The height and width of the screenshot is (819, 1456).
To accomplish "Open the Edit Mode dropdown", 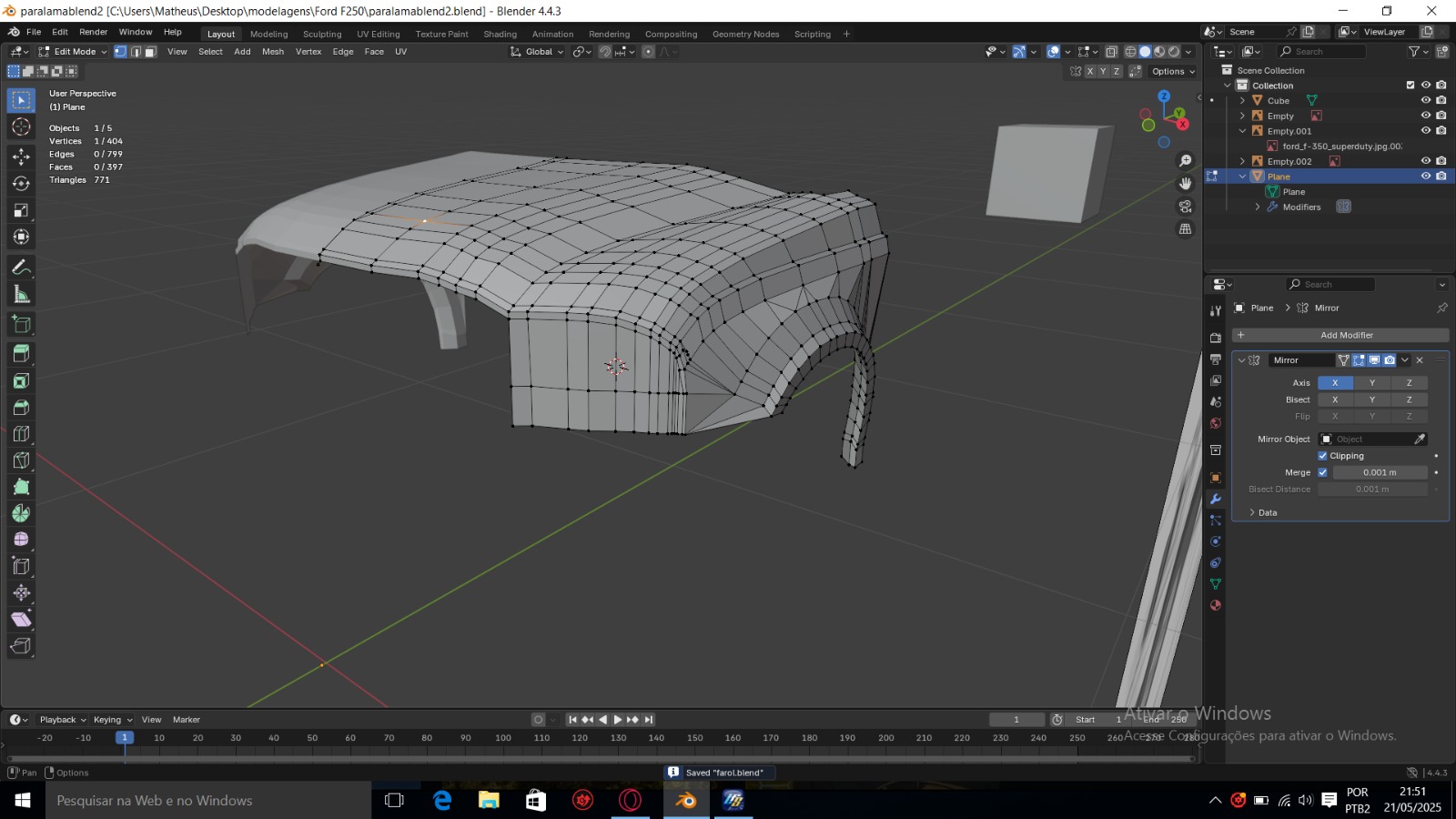I will pyautogui.click(x=73, y=52).
